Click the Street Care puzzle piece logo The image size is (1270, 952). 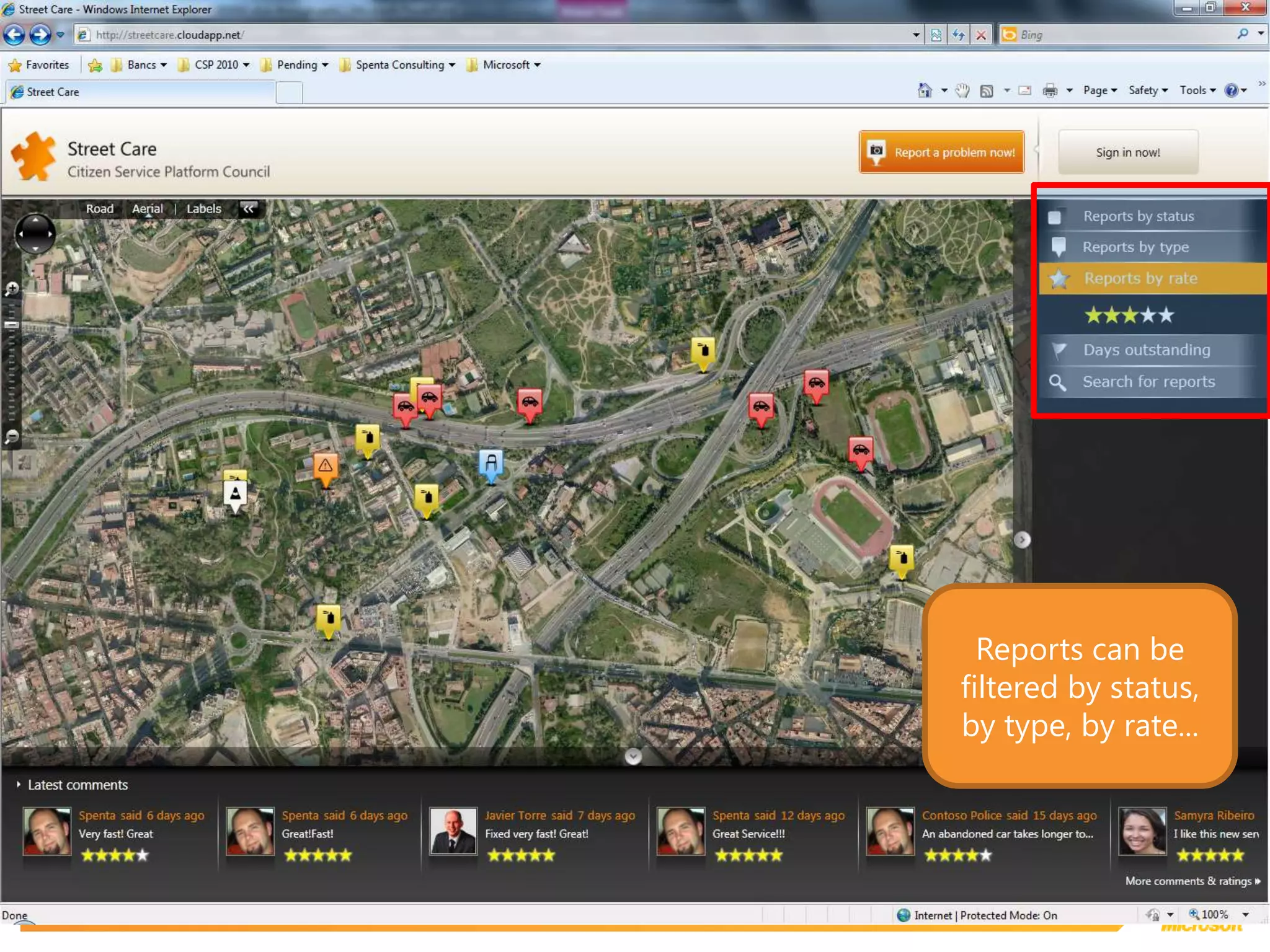(34, 157)
